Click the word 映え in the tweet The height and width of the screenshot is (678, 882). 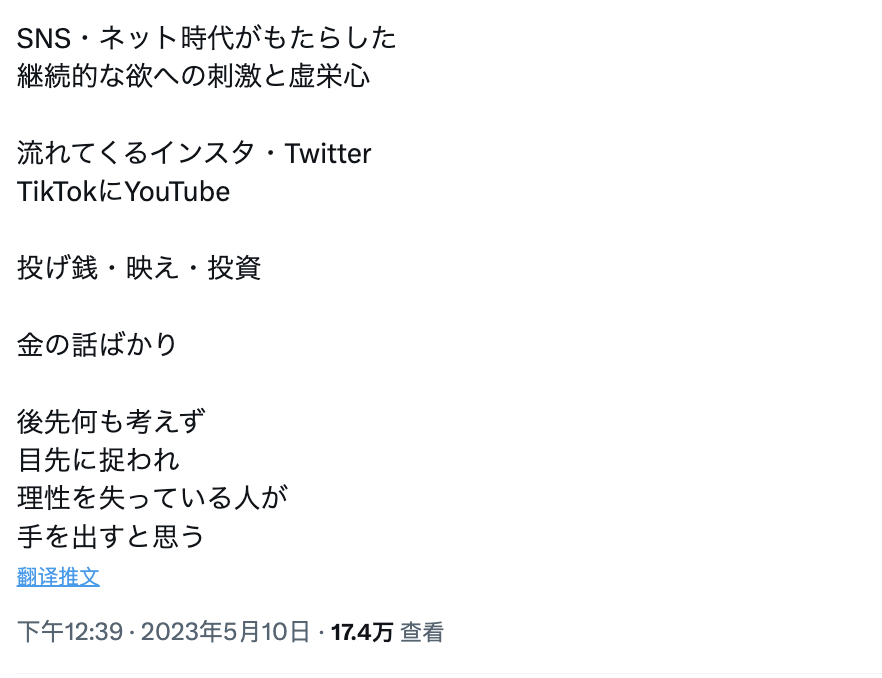pyautogui.click(x=152, y=268)
